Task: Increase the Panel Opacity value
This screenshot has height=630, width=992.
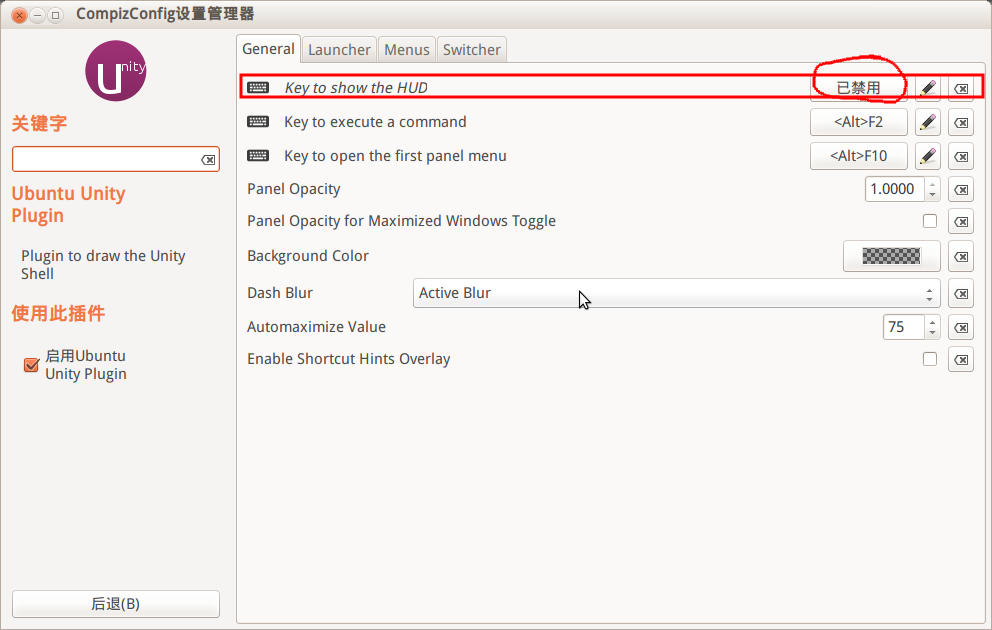Action: pyautogui.click(x=932, y=183)
